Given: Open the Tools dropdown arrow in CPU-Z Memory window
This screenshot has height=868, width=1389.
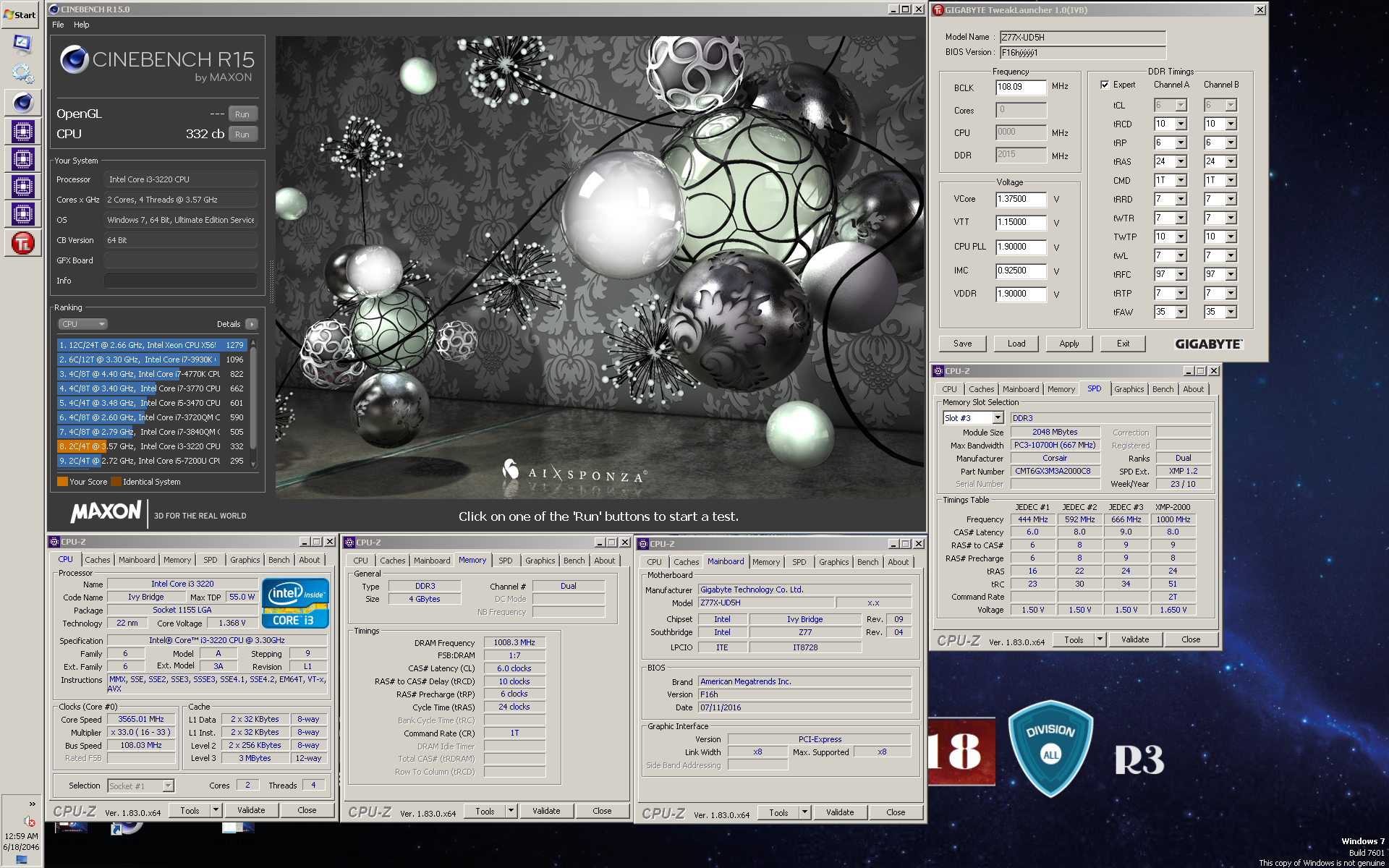Looking at the screenshot, I should 511,811.
